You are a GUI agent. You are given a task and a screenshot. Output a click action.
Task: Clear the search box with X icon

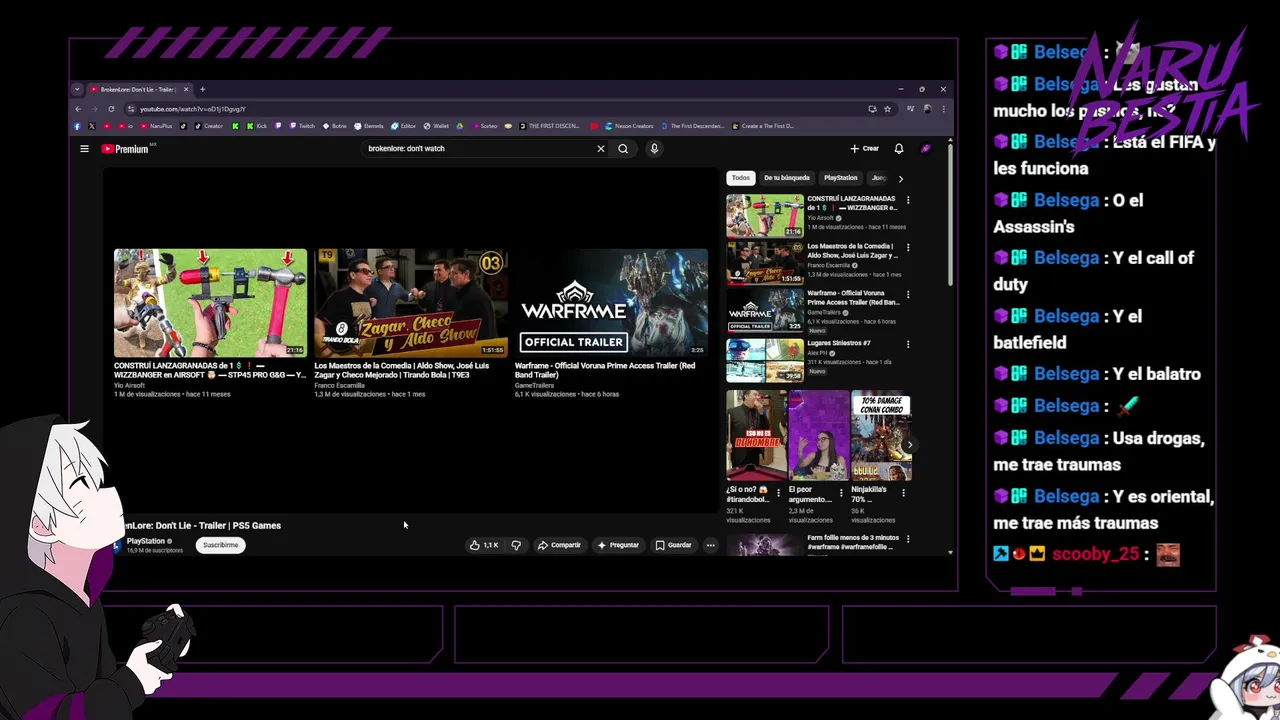[600, 149]
